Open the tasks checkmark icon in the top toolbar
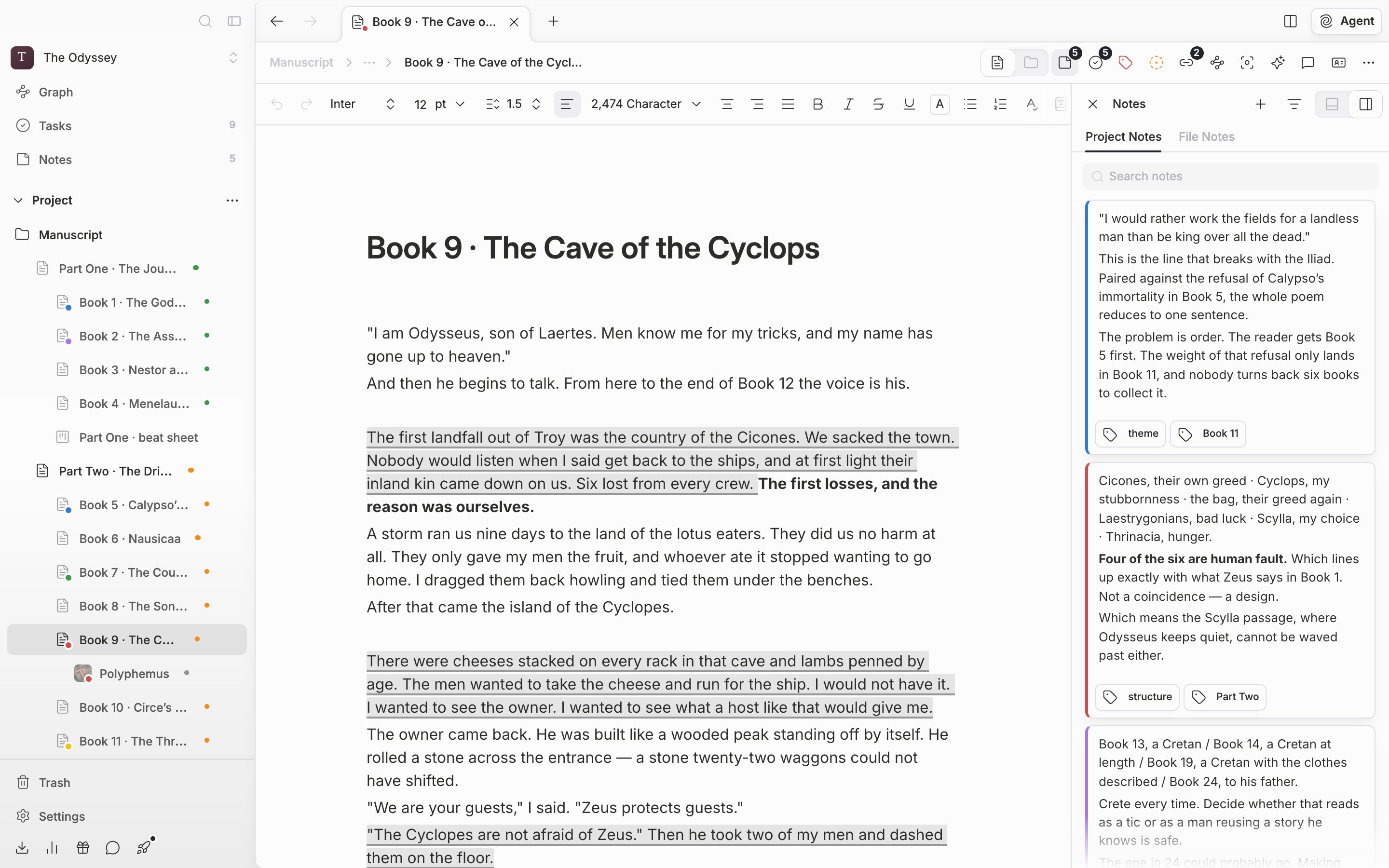Screen dimensions: 1389x868 pos(1096,63)
